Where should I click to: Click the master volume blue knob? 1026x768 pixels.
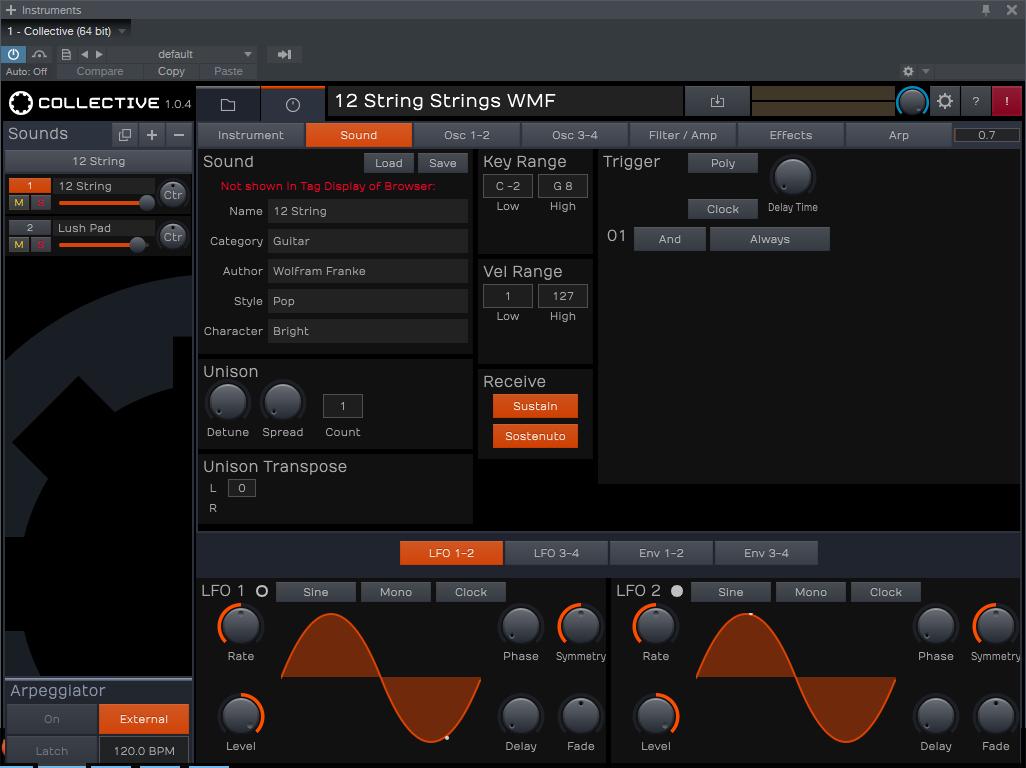pyautogui.click(x=911, y=101)
